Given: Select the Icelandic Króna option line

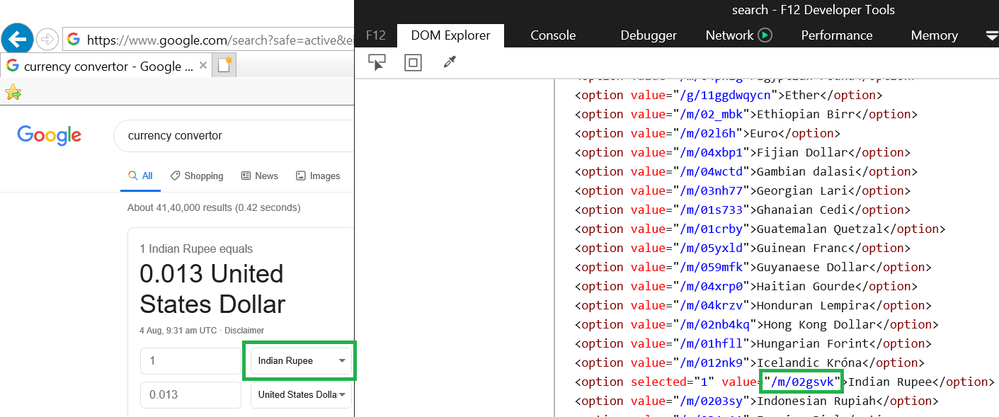Looking at the screenshot, I should pos(749,363).
